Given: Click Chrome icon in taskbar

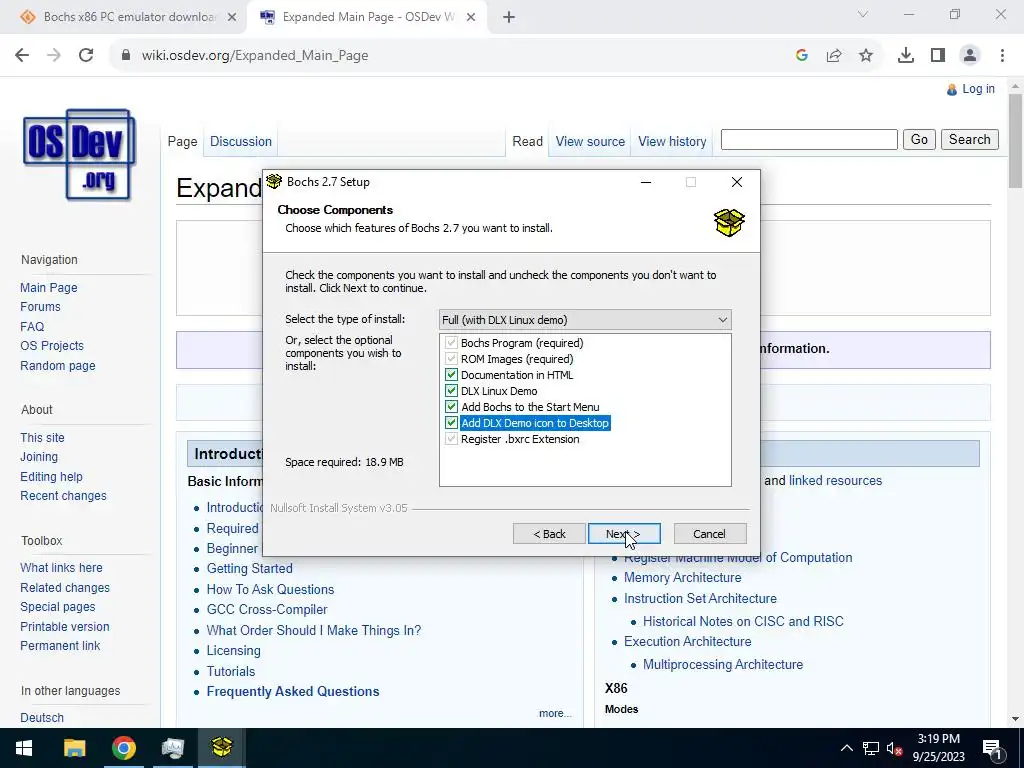Looking at the screenshot, I should tap(123, 748).
